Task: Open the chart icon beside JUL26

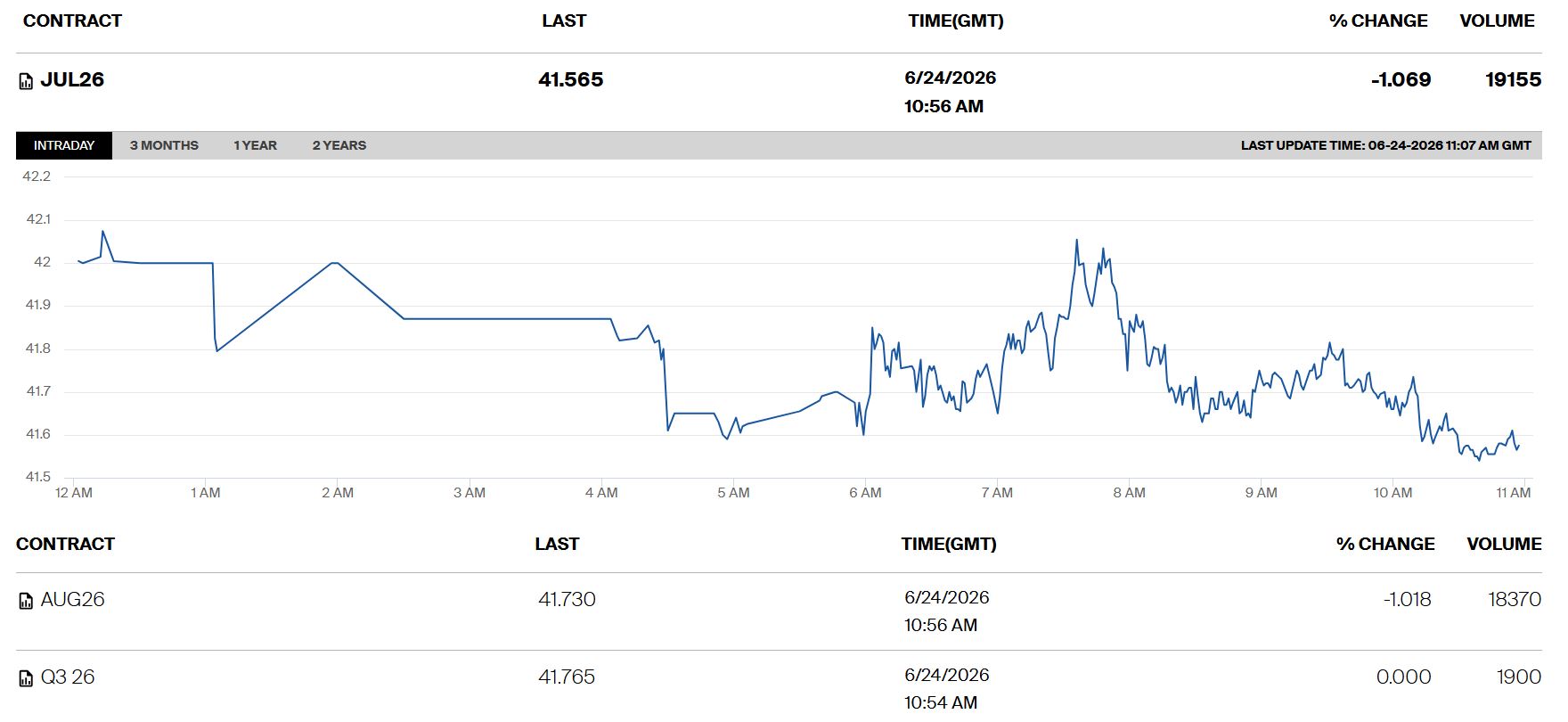Action: [x=26, y=81]
